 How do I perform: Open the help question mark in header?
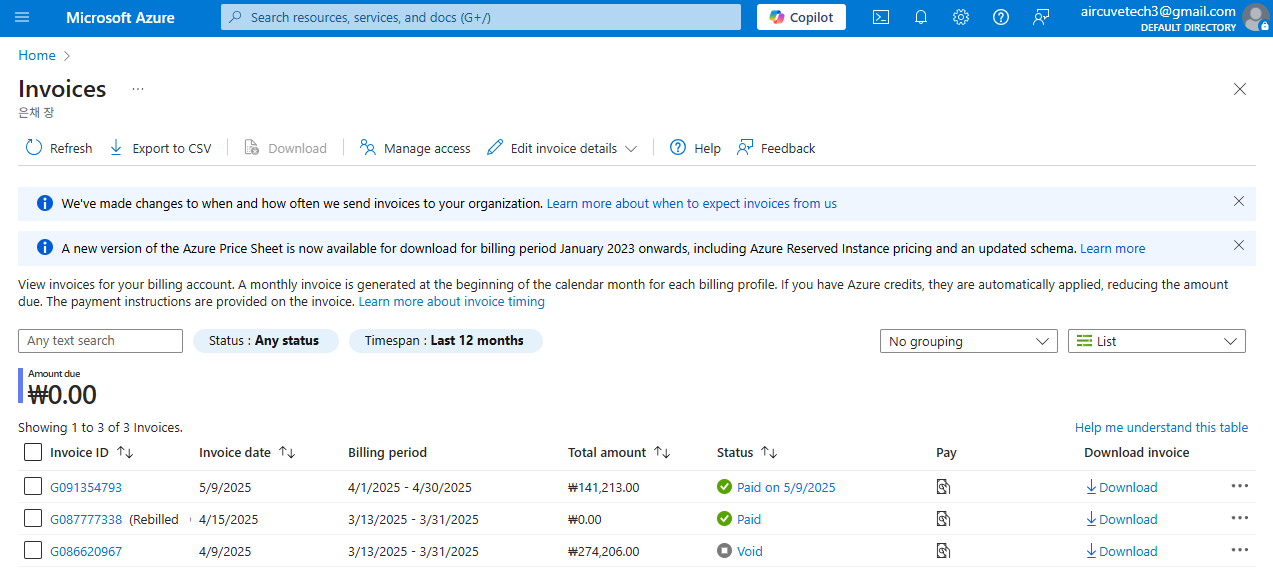(x=1001, y=17)
